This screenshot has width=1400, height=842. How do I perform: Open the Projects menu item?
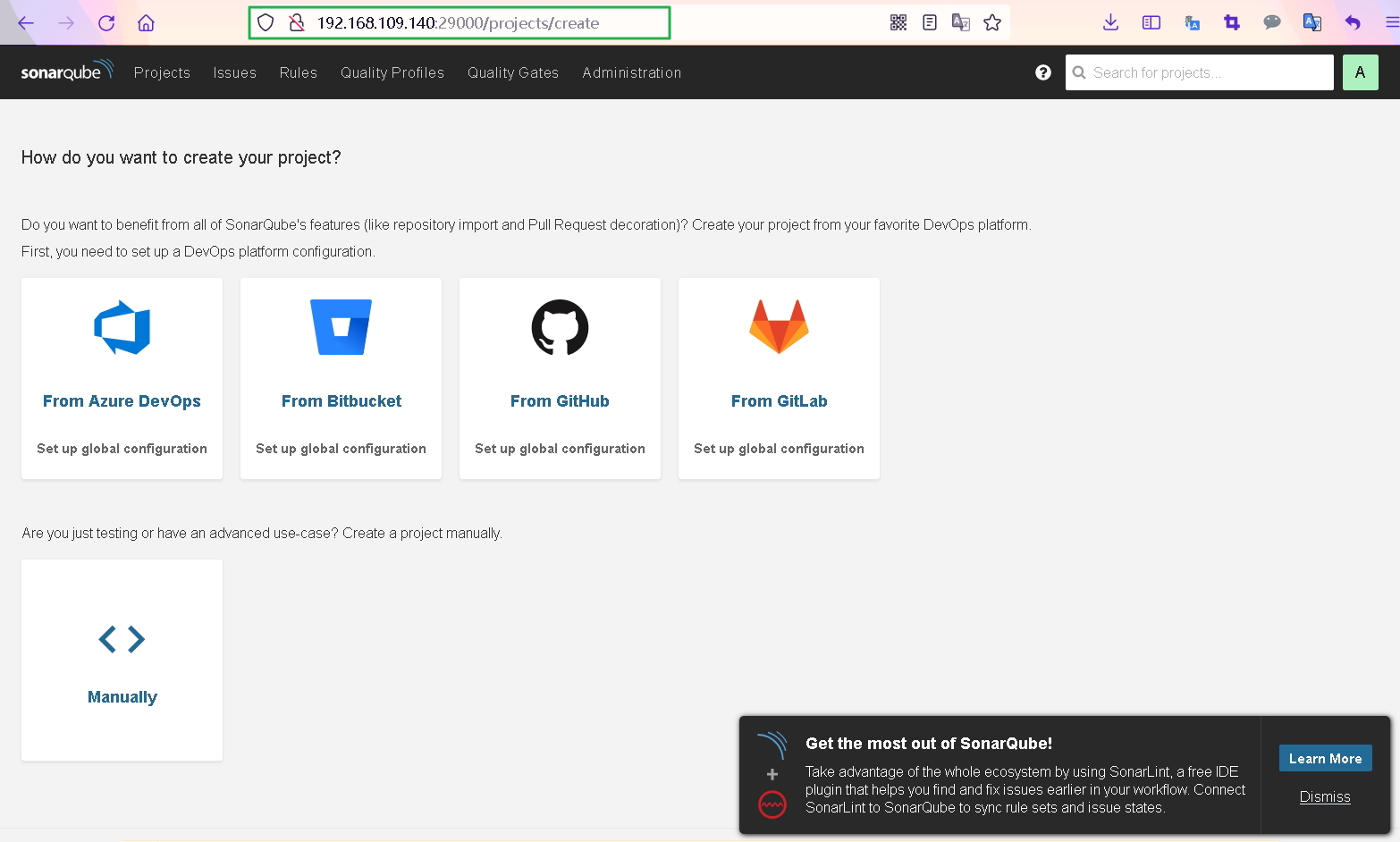click(162, 72)
